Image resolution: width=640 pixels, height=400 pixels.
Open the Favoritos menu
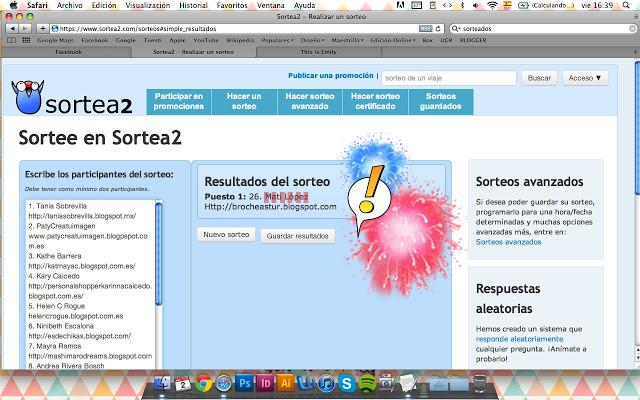pos(232,5)
